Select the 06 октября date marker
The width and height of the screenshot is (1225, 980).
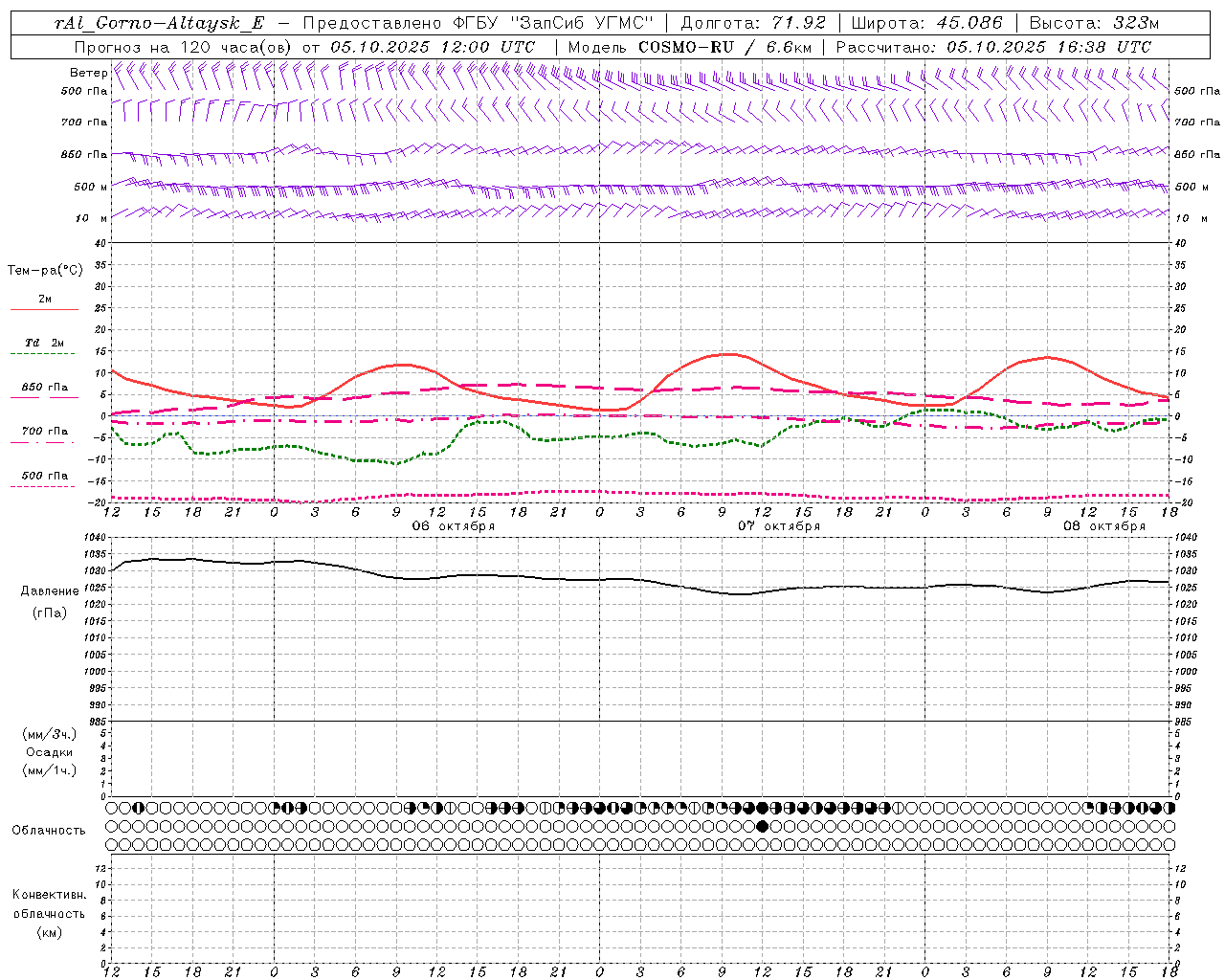[x=454, y=525]
